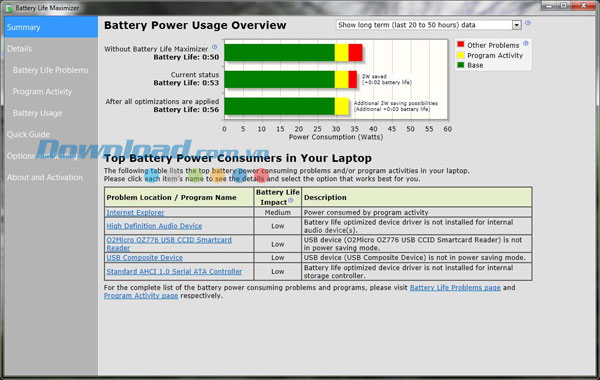Open Program Activity in sidebar
The image size is (600, 380).
click(42, 91)
